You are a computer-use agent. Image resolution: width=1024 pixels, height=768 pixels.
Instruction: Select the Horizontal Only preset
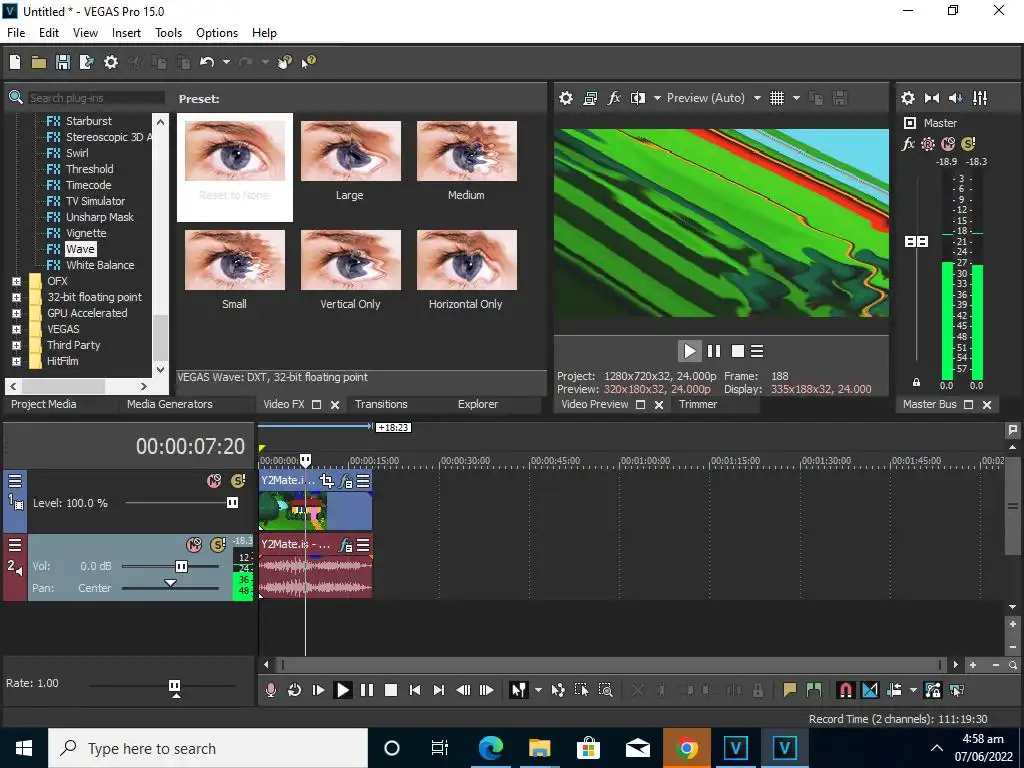tap(466, 270)
